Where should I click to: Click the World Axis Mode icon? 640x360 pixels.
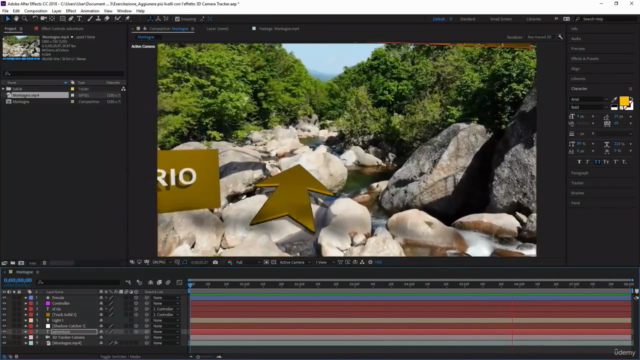pos(158,19)
